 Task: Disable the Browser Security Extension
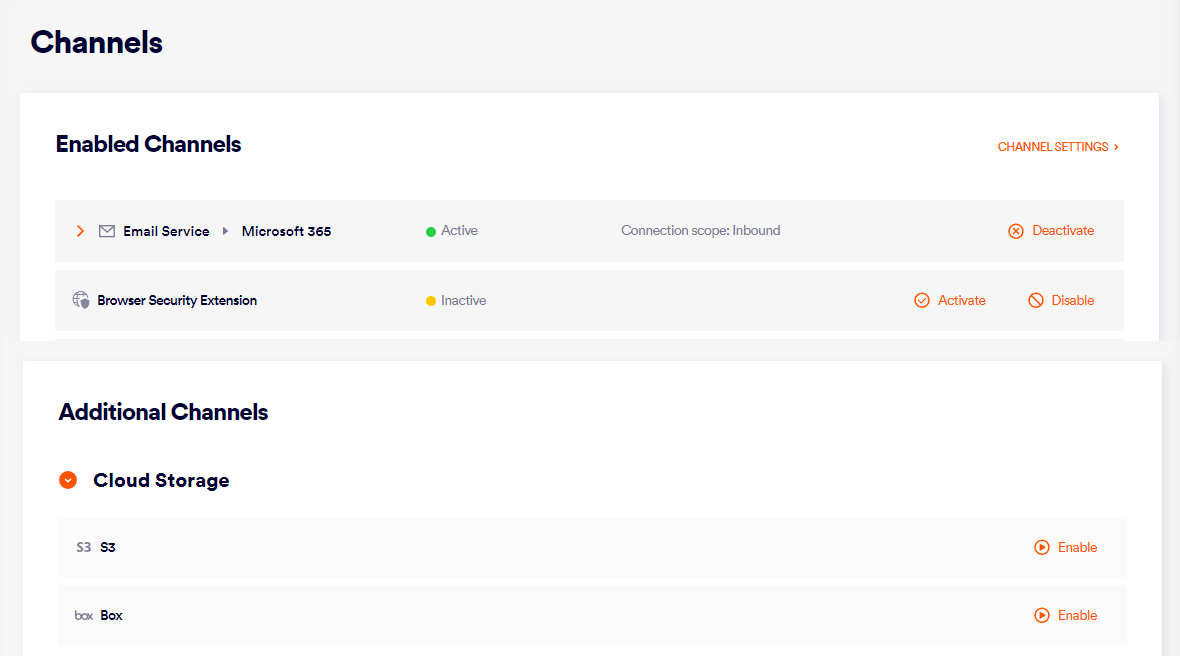tap(1061, 300)
